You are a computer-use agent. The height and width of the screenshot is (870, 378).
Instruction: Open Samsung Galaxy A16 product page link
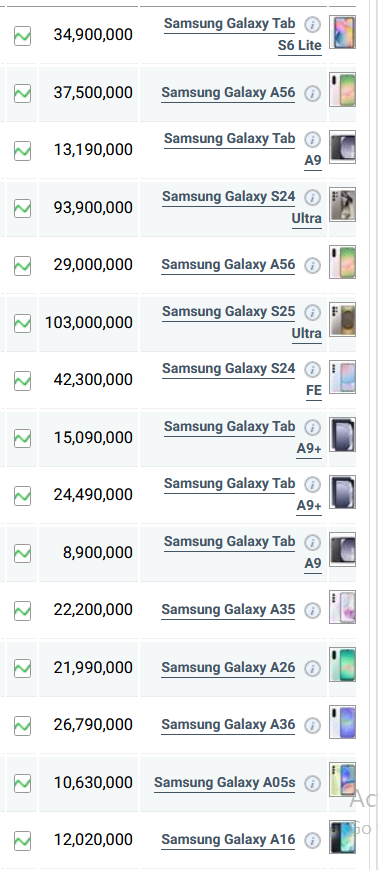point(228,839)
